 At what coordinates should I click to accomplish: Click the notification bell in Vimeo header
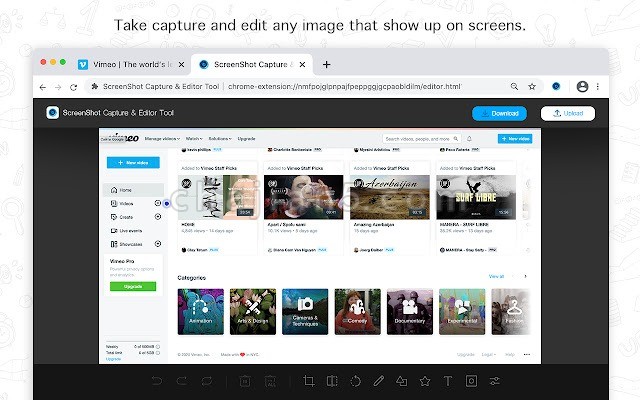click(x=469, y=139)
